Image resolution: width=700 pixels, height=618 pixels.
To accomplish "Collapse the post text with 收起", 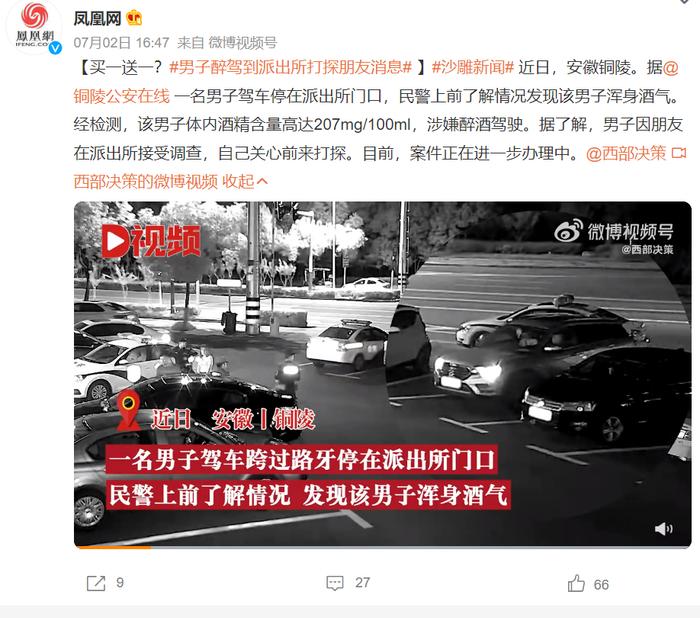I will pyautogui.click(x=245, y=182).
